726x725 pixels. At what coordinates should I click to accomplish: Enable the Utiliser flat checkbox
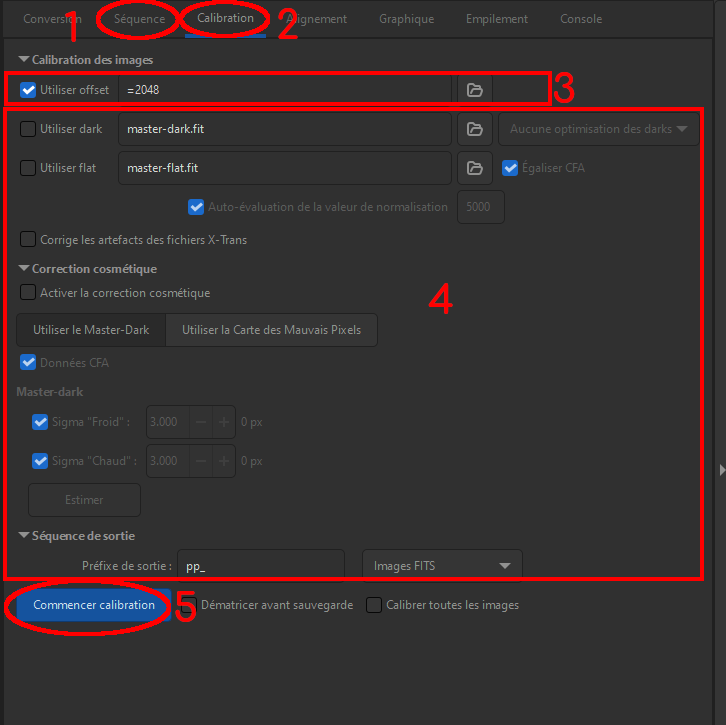[x=28, y=168]
